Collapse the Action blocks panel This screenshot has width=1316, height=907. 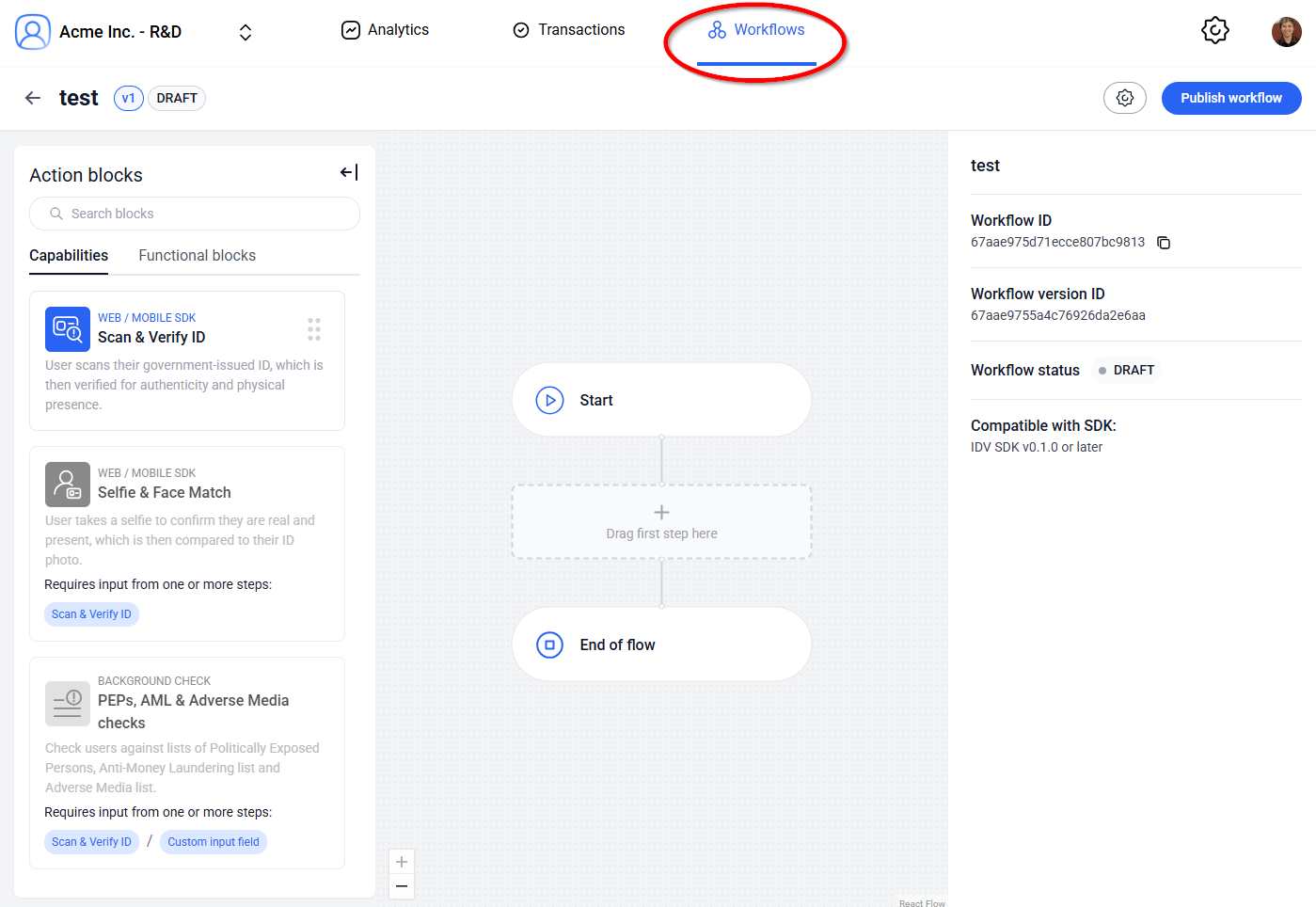pyautogui.click(x=348, y=172)
